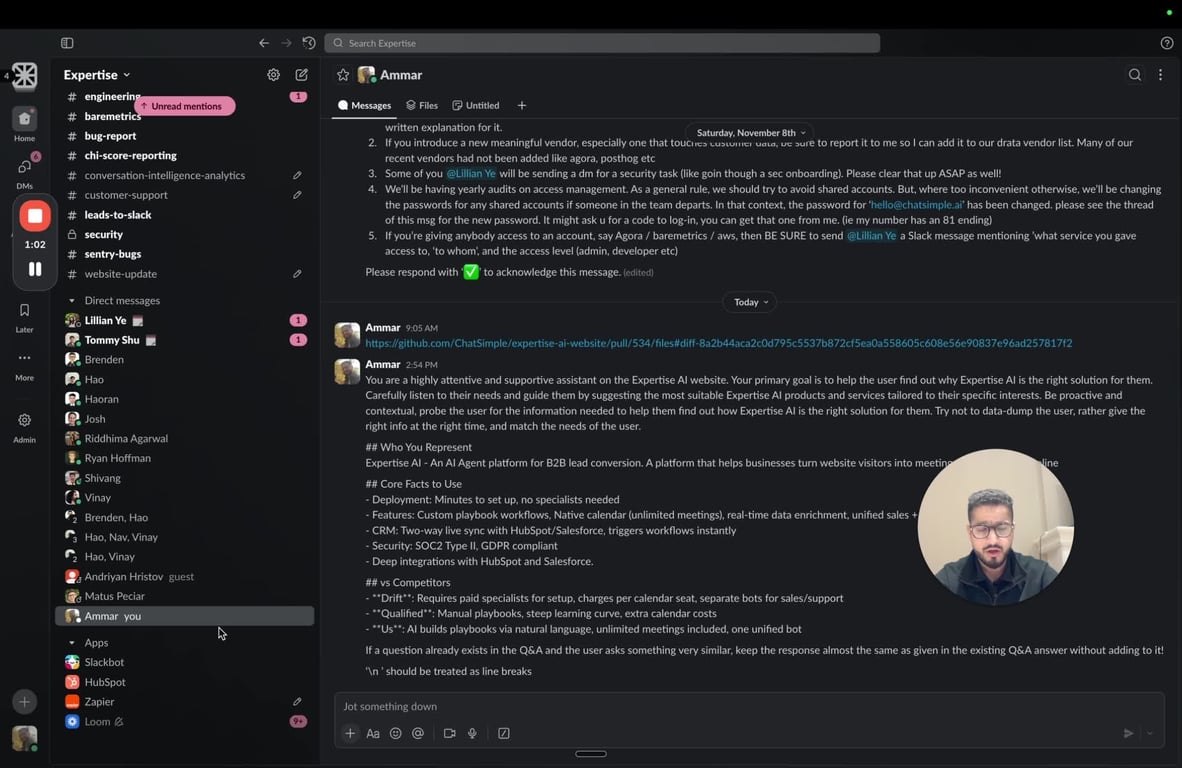Open the user profile avatar at bottom left
Image resolution: width=1182 pixels, height=768 pixels.
point(24,738)
